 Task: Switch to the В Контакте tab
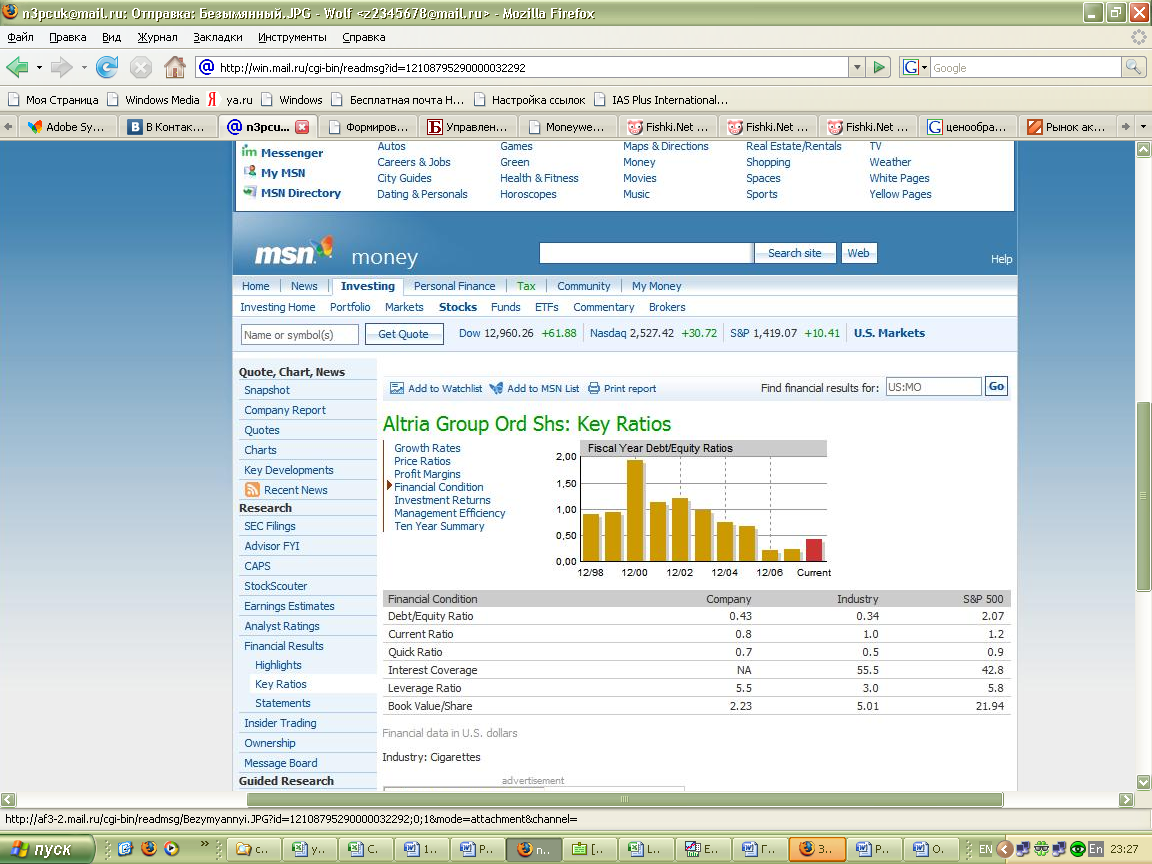coord(168,127)
